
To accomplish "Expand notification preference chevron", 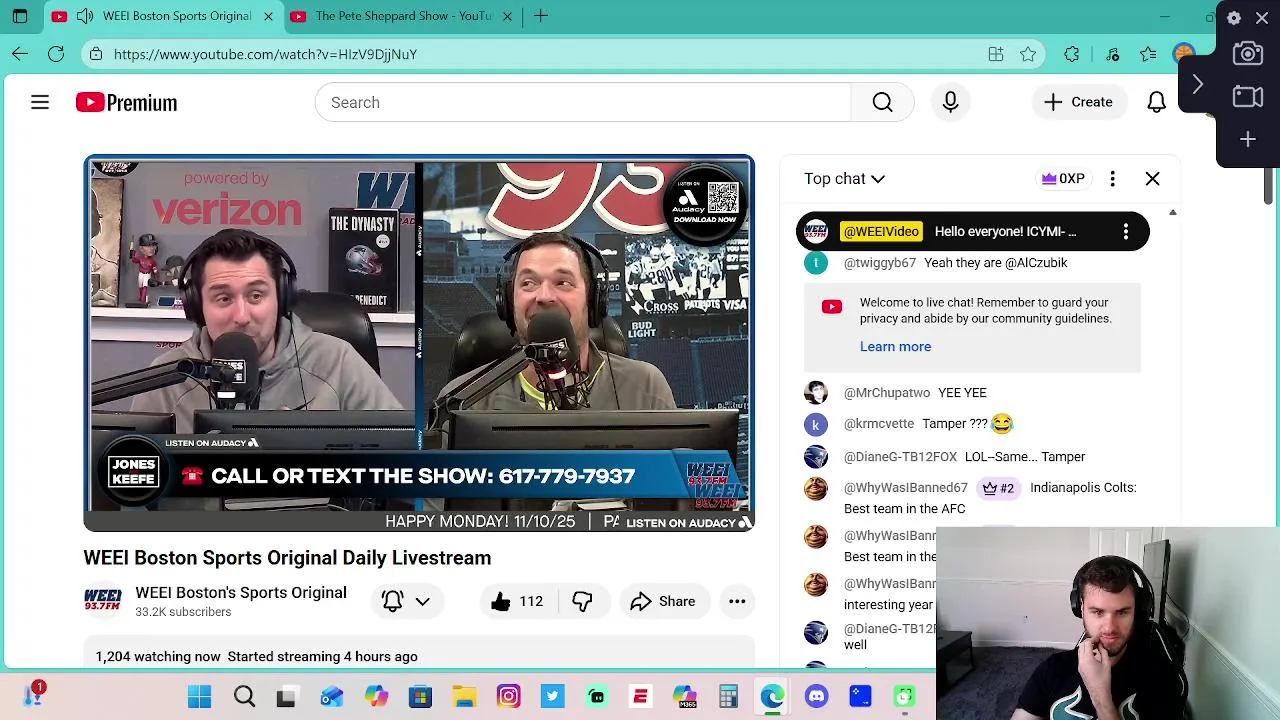I will tap(422, 601).
